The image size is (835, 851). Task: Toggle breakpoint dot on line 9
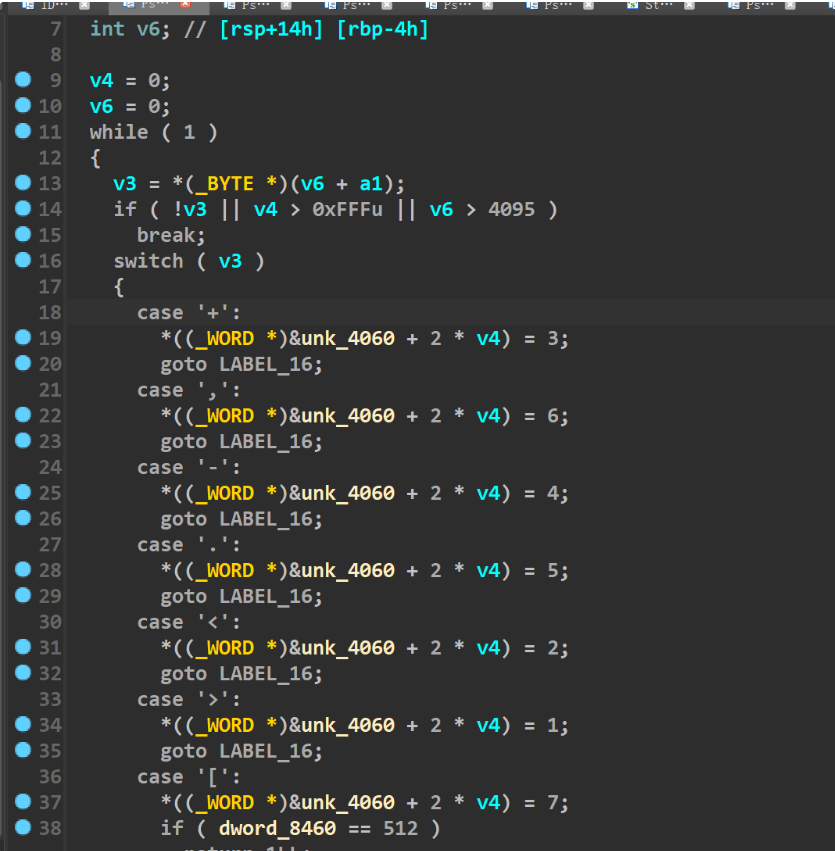(24, 80)
